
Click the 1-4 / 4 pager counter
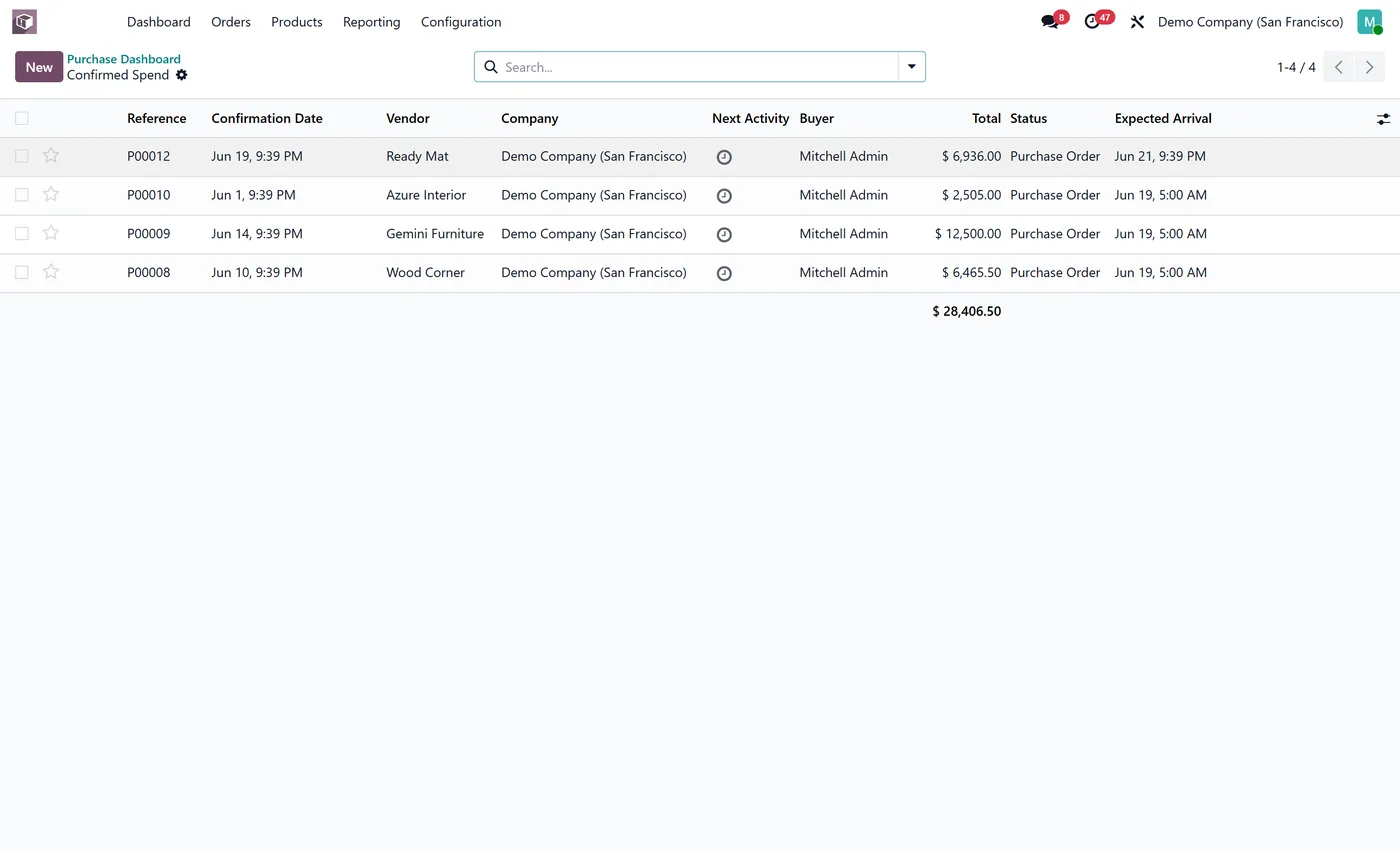click(1296, 67)
